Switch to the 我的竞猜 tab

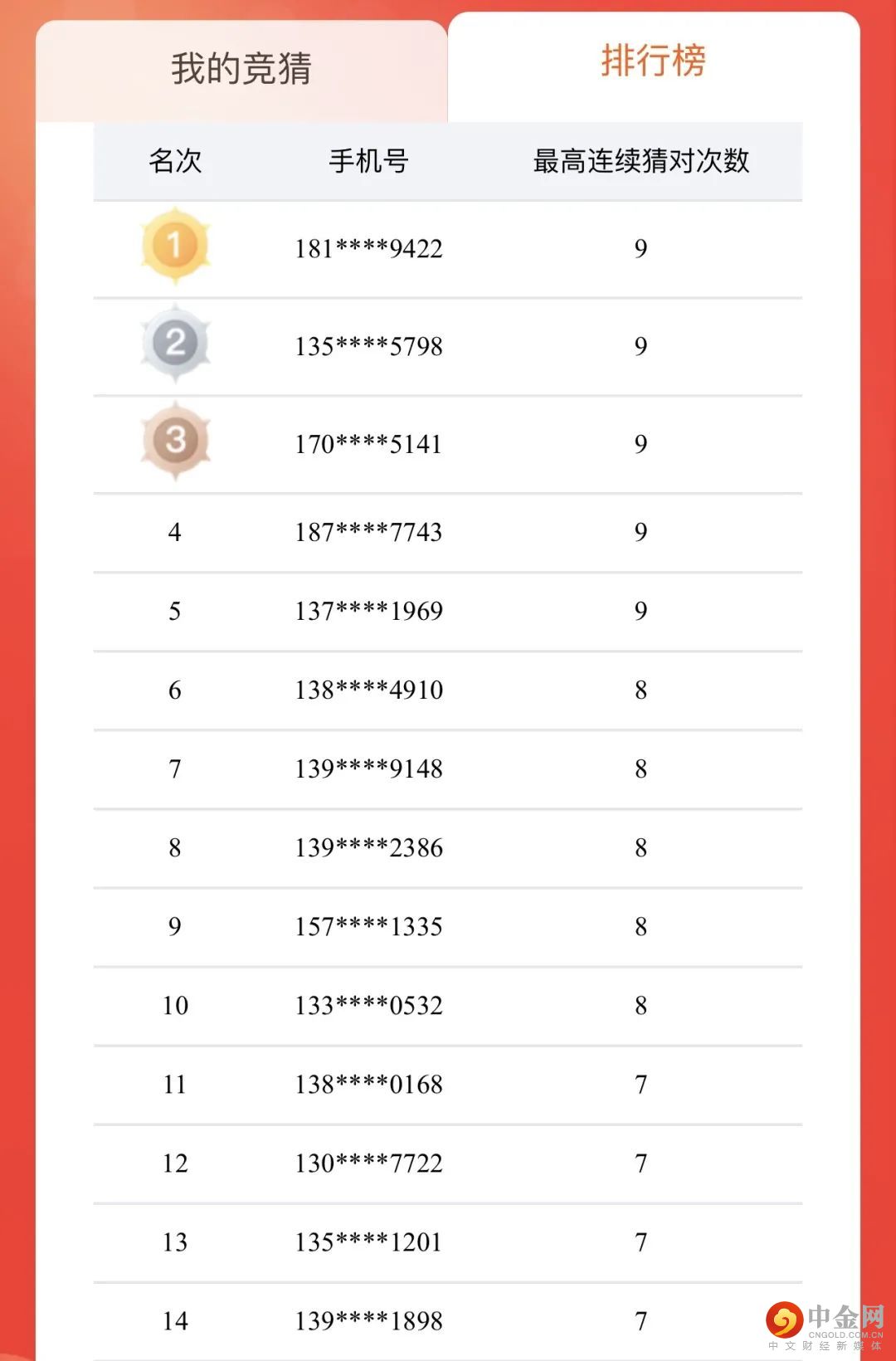tap(241, 70)
